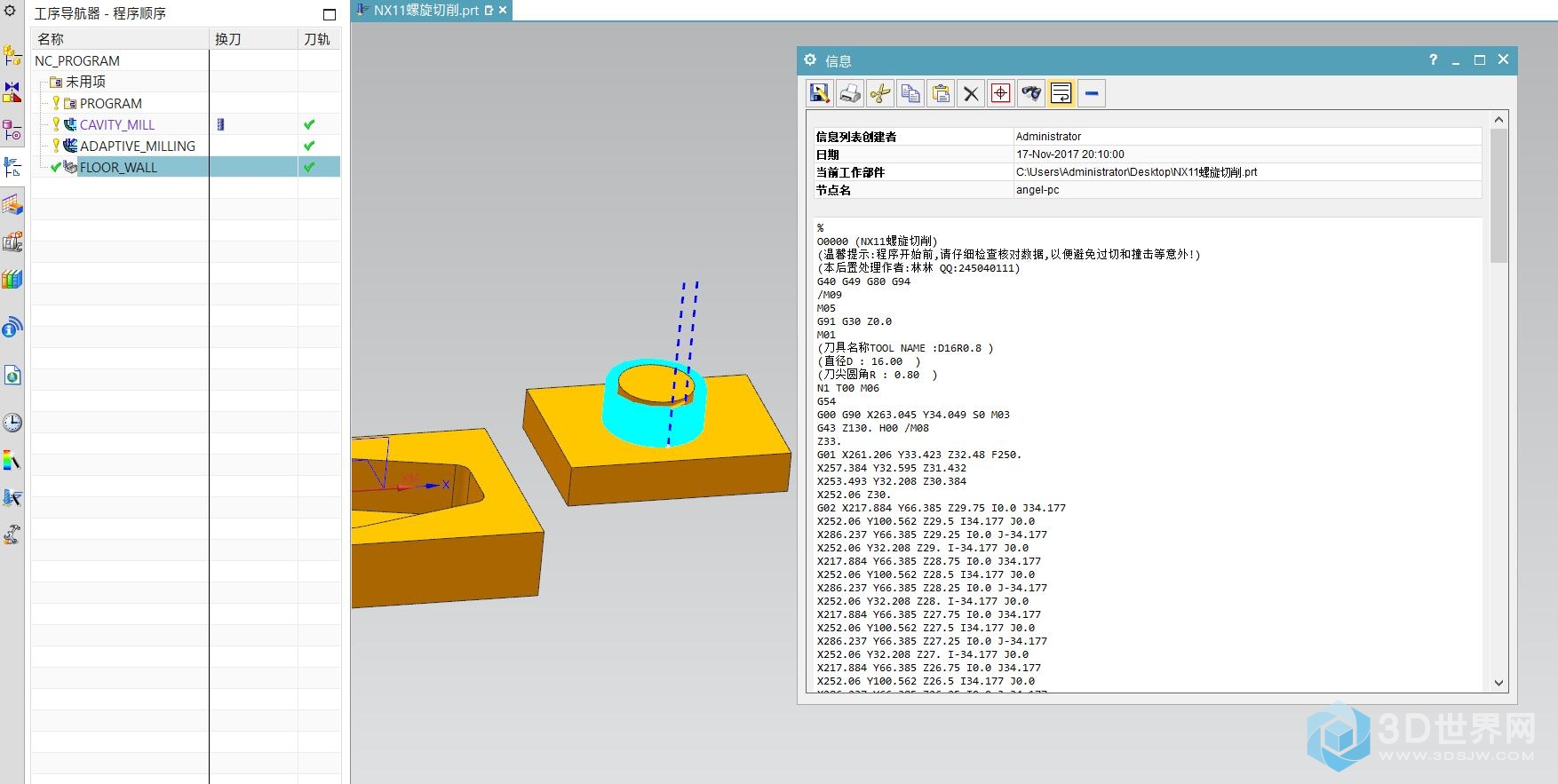The image size is (1558, 784).
Task: Open the Web Browser sidebar icon
Action: [x=12, y=376]
